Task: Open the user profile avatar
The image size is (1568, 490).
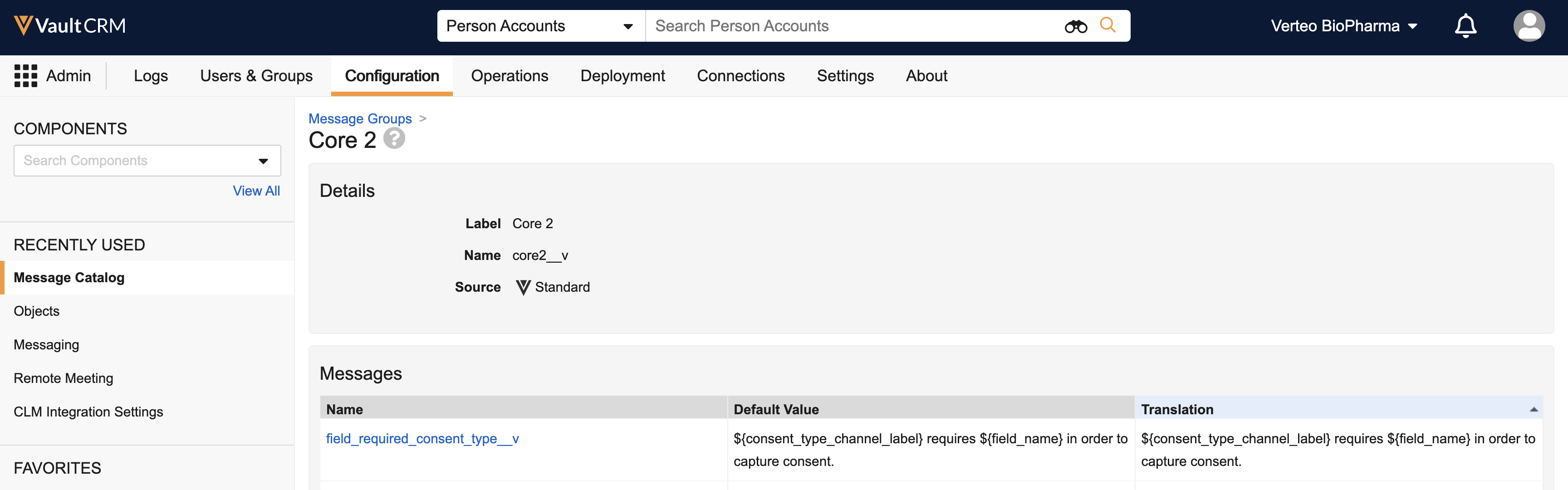Action: click(1529, 26)
